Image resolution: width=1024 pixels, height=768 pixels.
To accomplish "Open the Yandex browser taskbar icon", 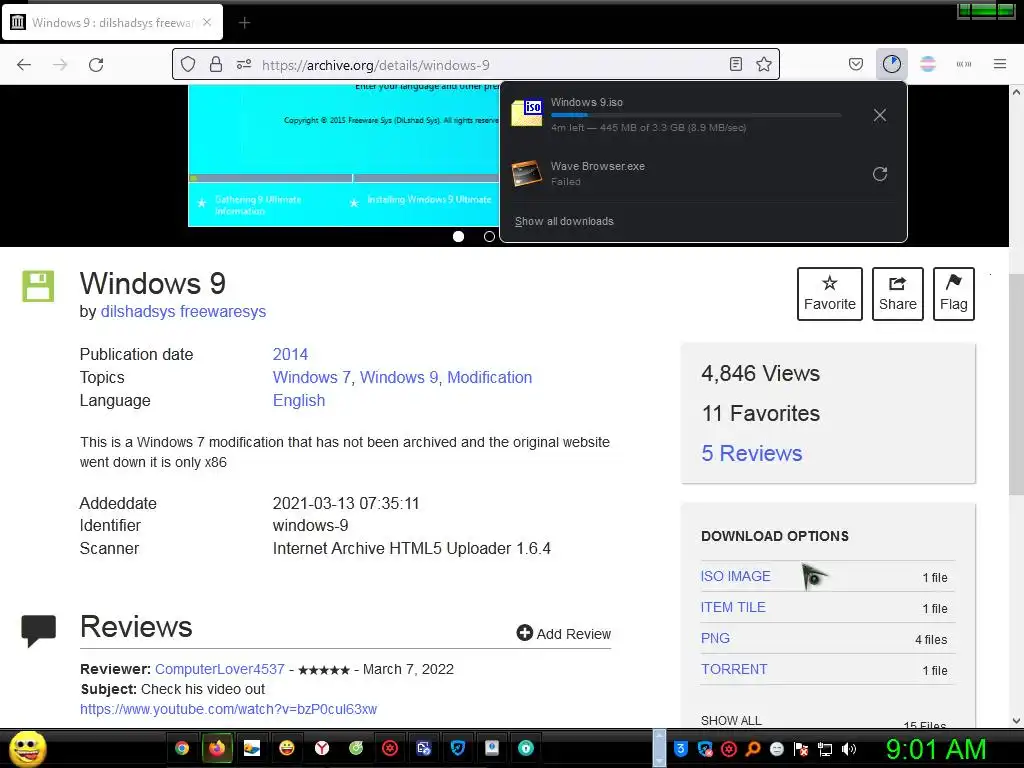I will [x=321, y=748].
